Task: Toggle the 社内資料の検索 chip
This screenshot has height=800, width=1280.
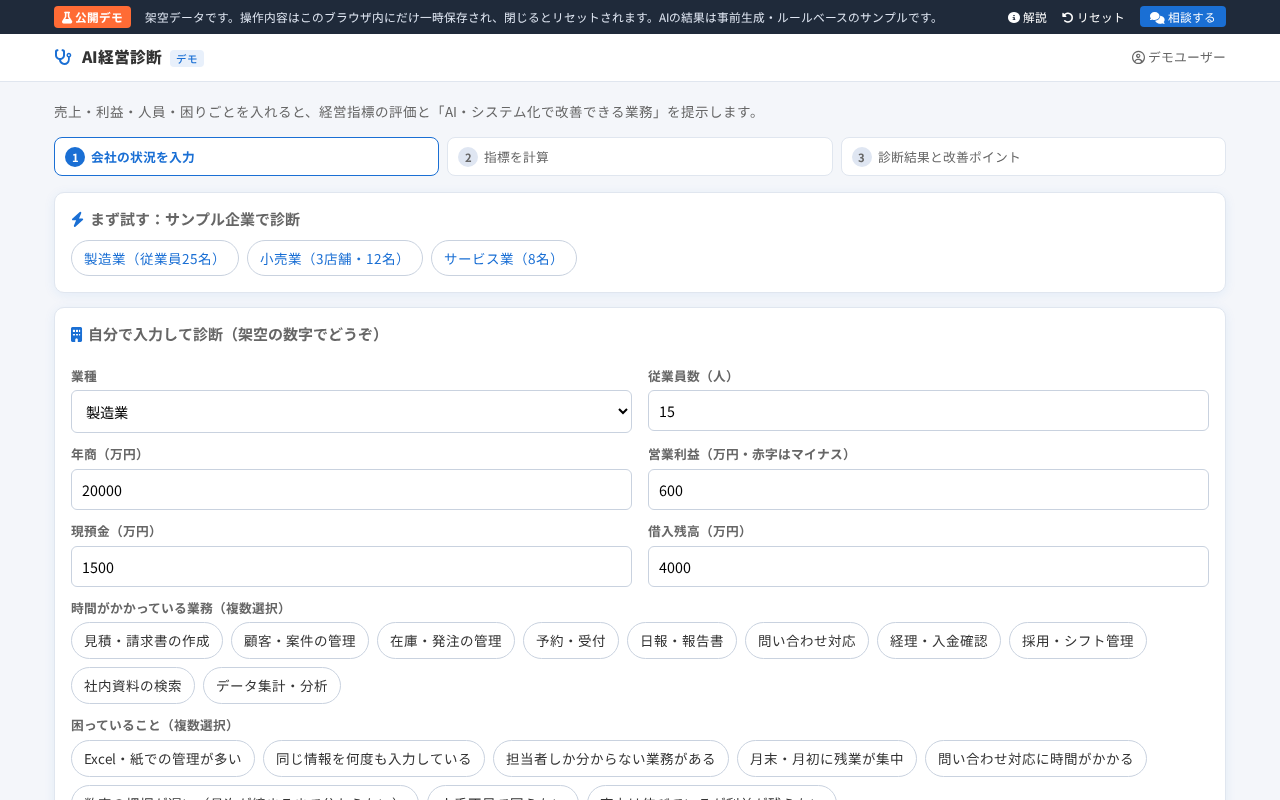Action: [133, 686]
